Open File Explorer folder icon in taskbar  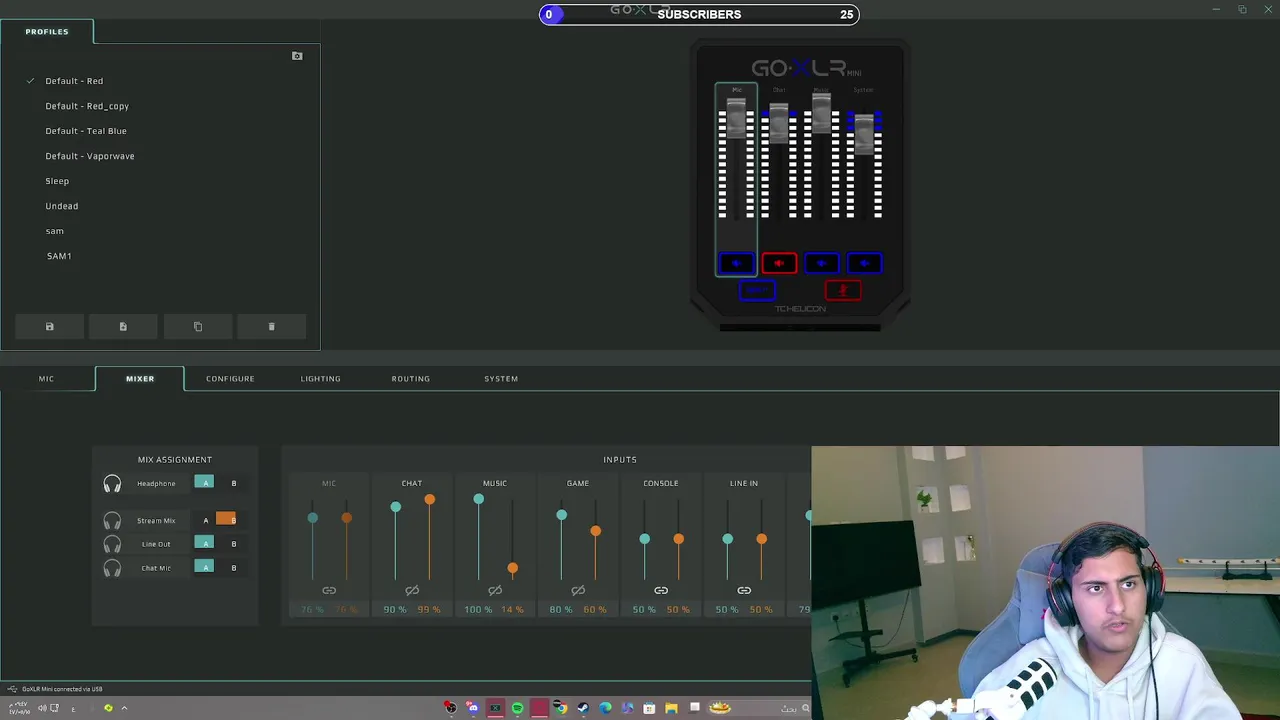(671, 708)
